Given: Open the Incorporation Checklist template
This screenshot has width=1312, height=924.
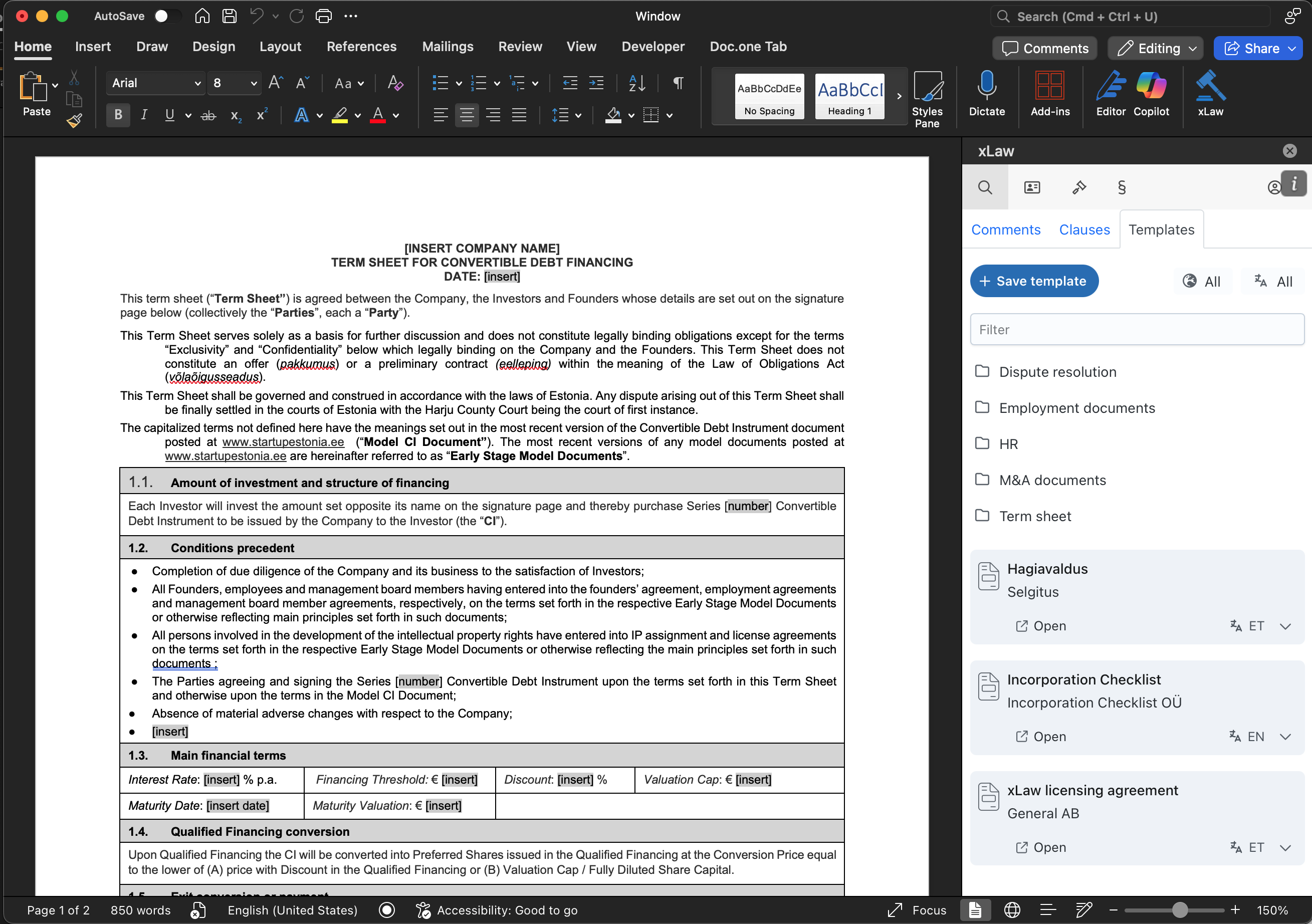Looking at the screenshot, I should pyautogui.click(x=1041, y=737).
